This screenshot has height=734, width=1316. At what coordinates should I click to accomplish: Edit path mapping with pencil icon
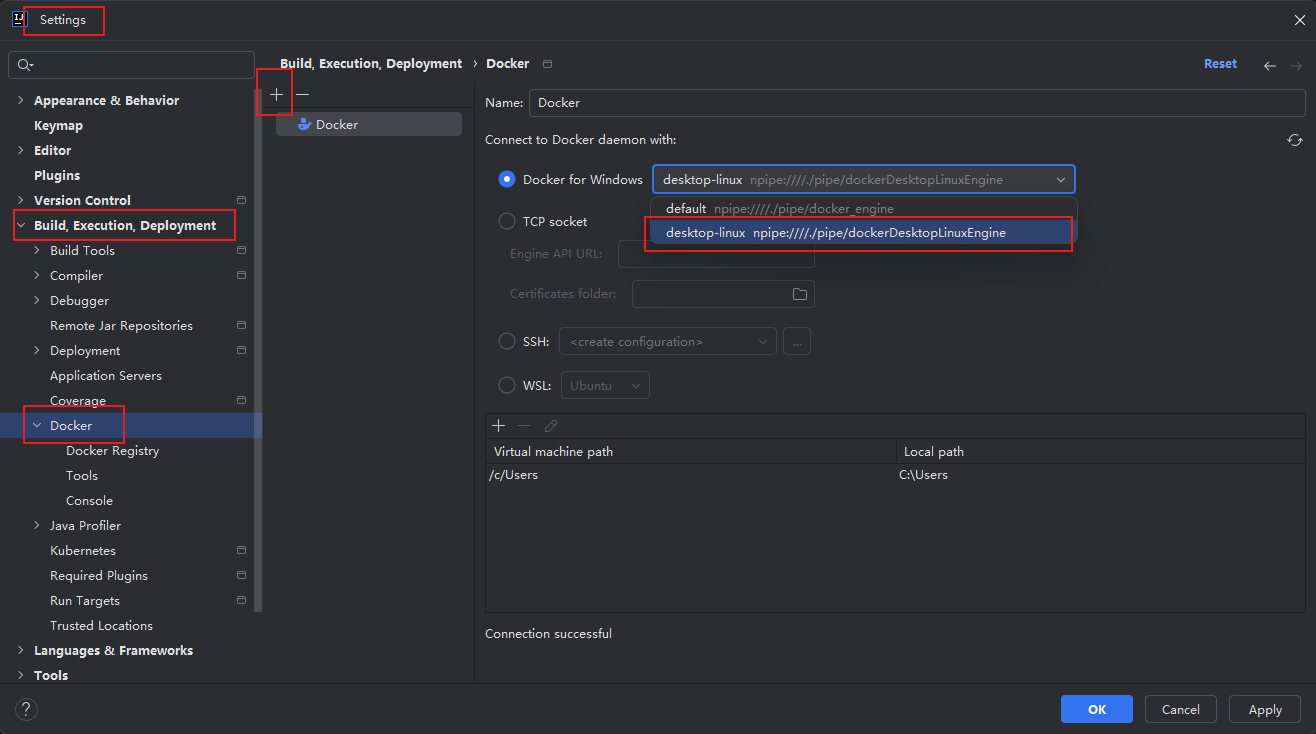point(551,426)
